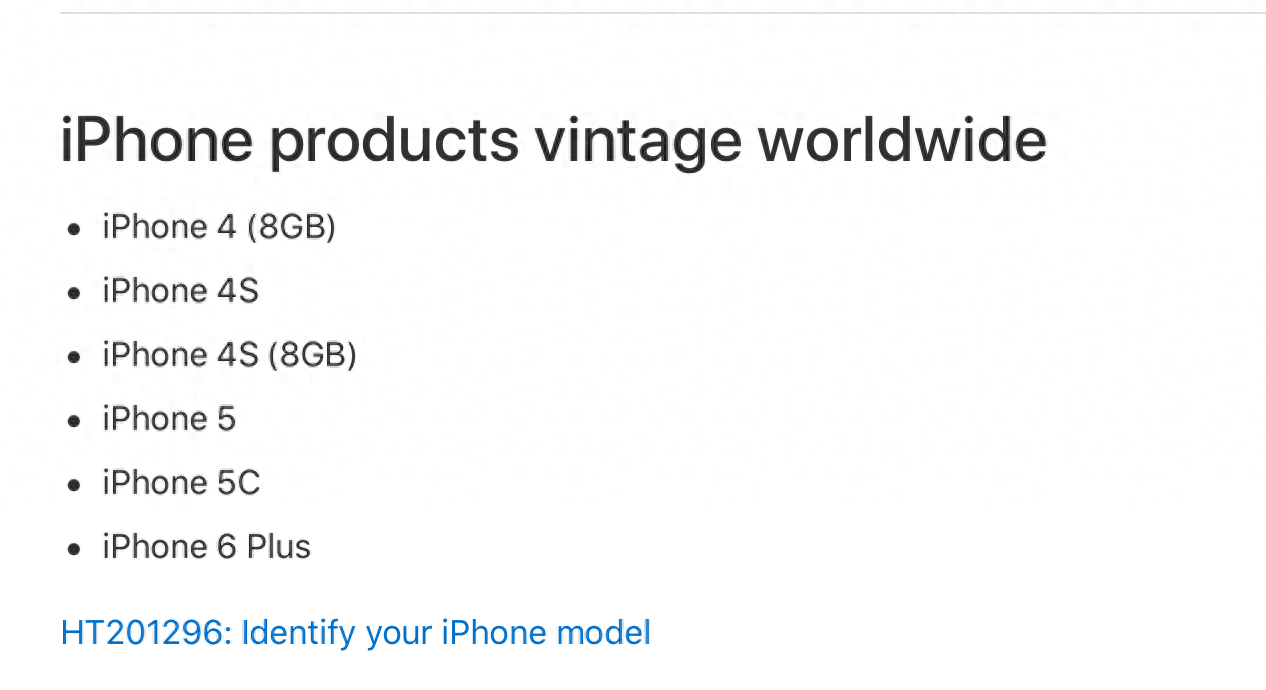Select the 'iPhone 5C' list entry
This screenshot has width=1266, height=690.
point(181,483)
